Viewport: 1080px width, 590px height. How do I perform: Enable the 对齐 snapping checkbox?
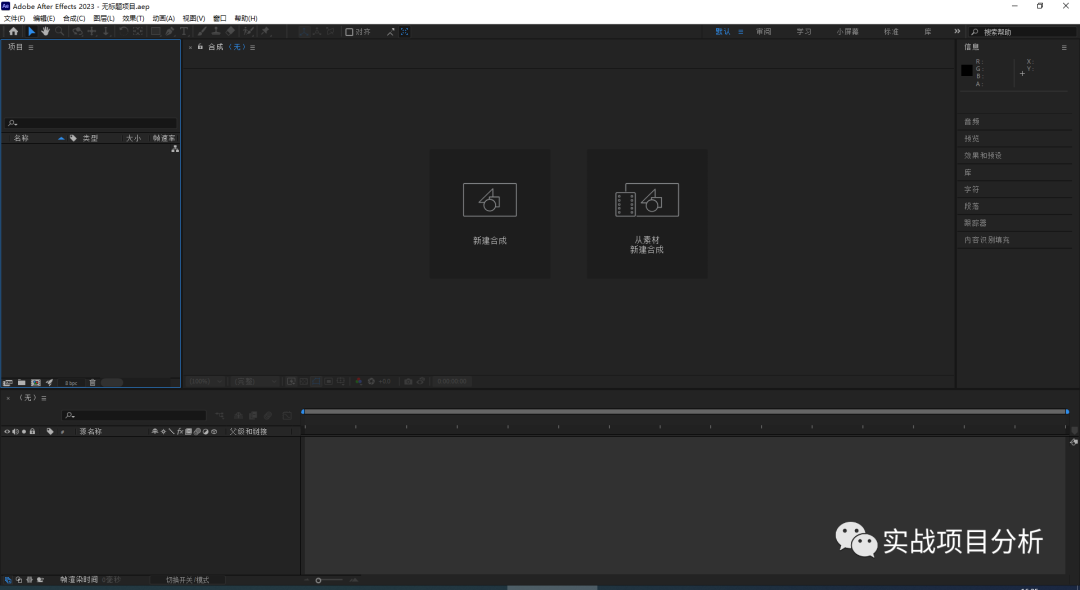[x=347, y=31]
